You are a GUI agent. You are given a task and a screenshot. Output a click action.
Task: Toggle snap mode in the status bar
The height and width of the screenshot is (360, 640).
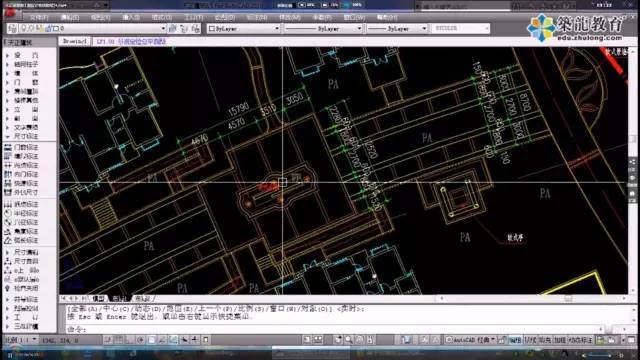coord(108,340)
